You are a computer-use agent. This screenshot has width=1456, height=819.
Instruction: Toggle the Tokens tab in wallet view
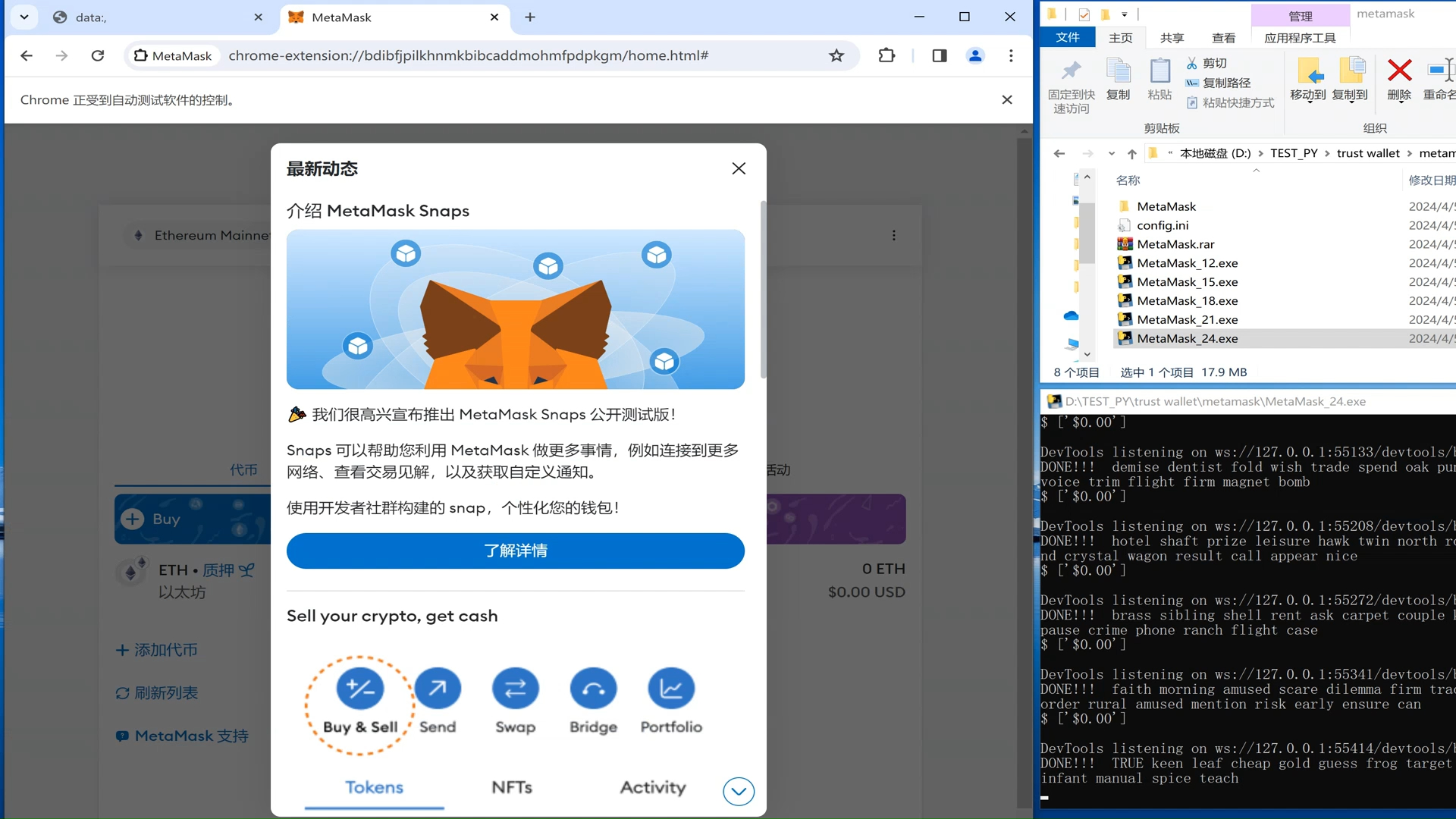373,787
